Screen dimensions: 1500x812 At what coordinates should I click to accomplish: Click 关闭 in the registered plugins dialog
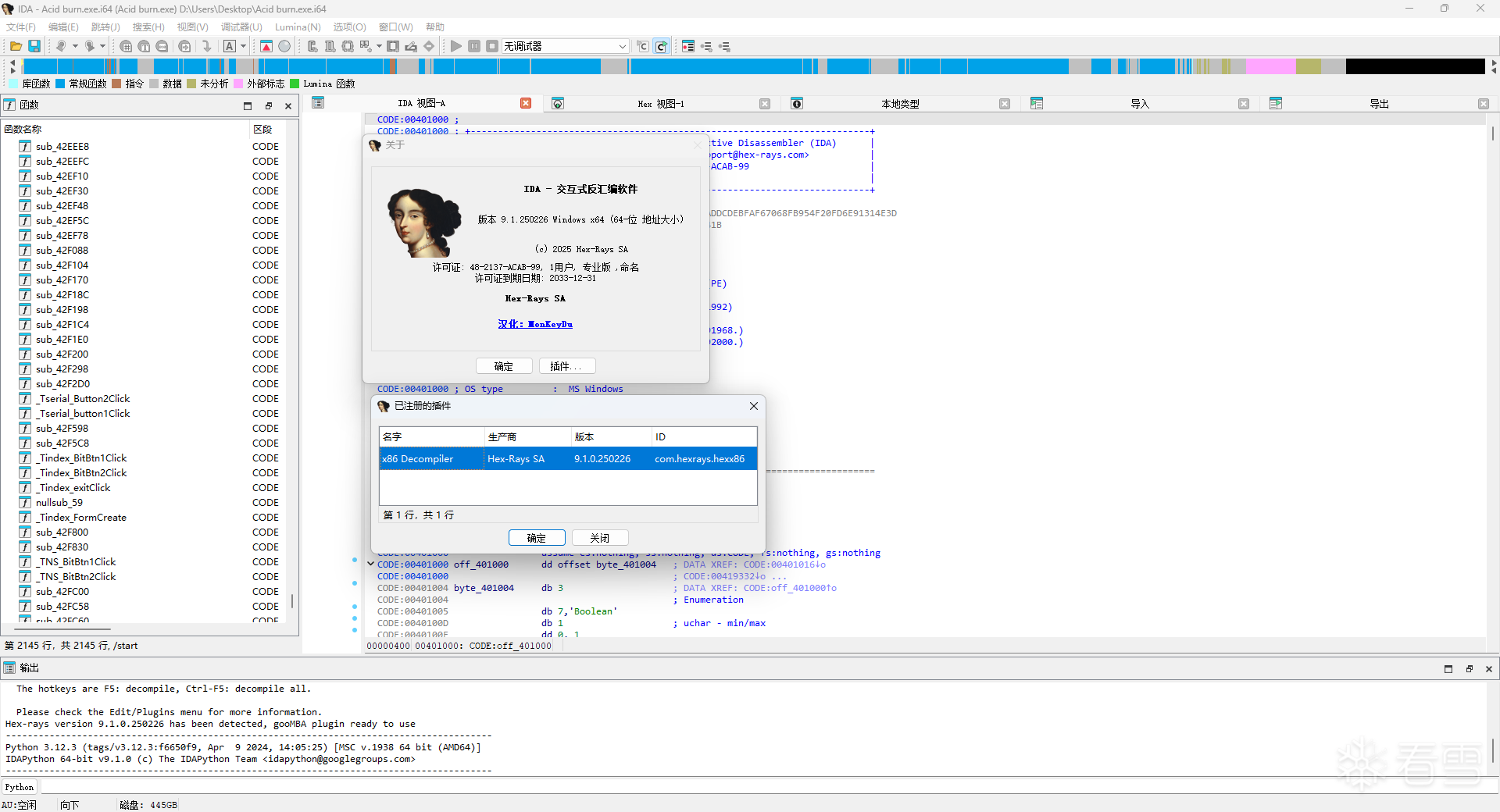pos(600,538)
